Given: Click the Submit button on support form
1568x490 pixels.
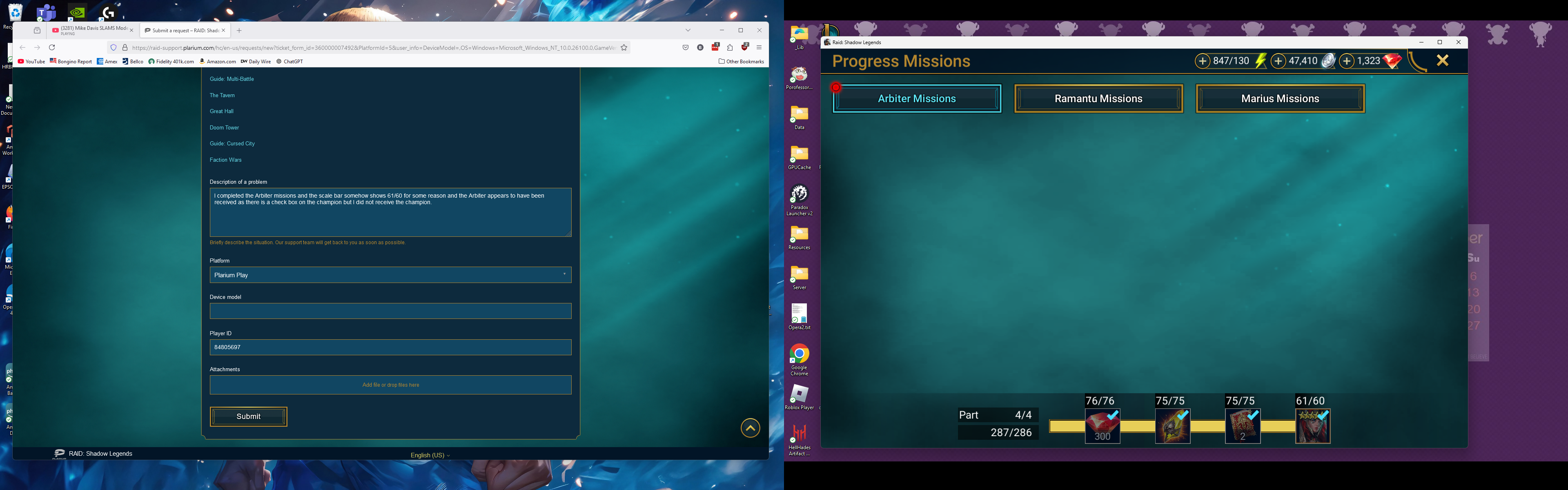Looking at the screenshot, I should point(248,416).
